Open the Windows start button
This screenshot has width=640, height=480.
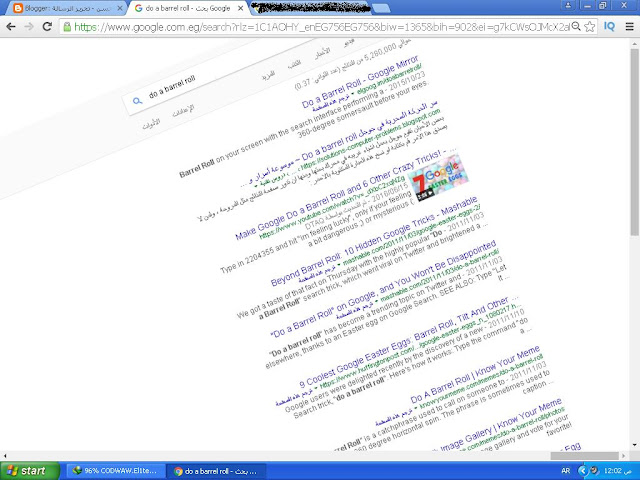click(x=29, y=471)
